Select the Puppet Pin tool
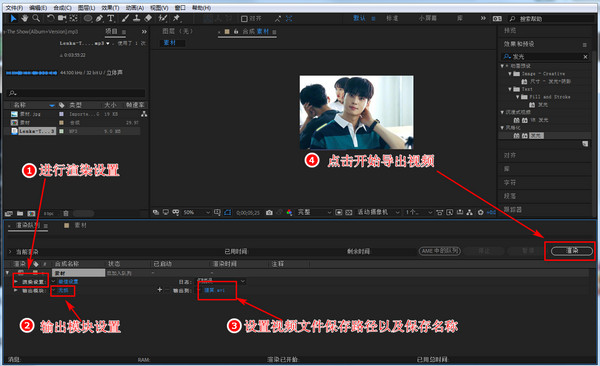The image size is (600, 366). [x=176, y=18]
